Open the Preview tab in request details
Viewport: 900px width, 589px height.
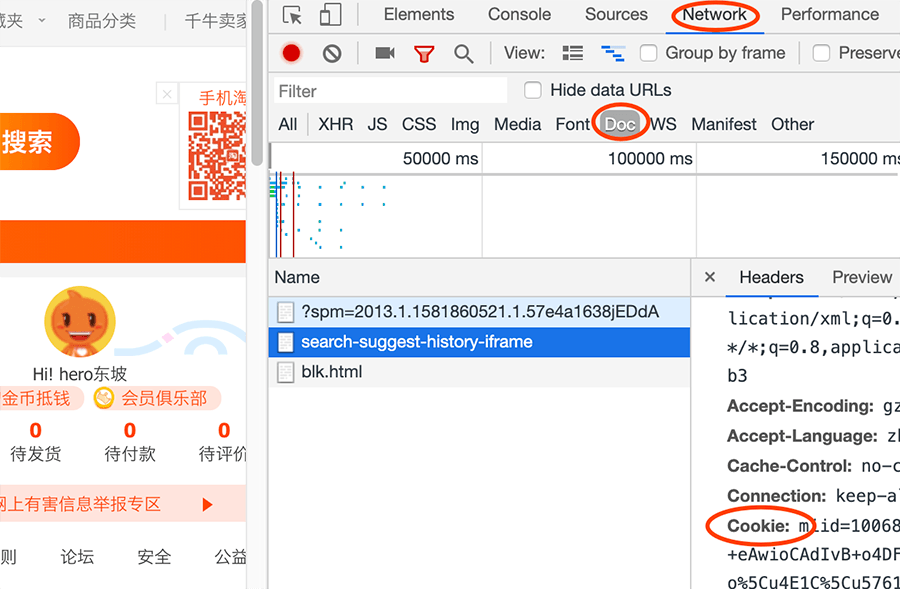861,277
